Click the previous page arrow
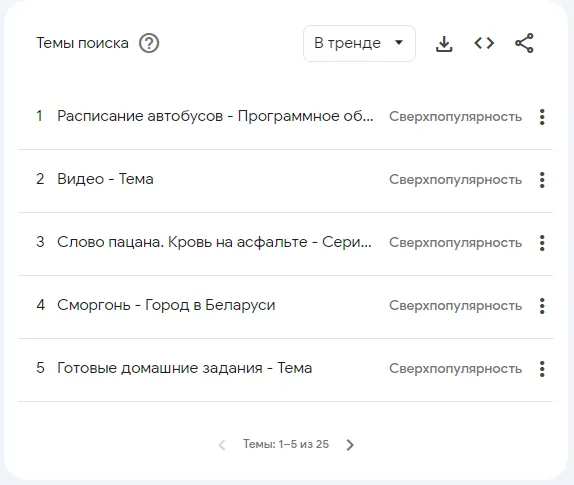 pyautogui.click(x=222, y=445)
